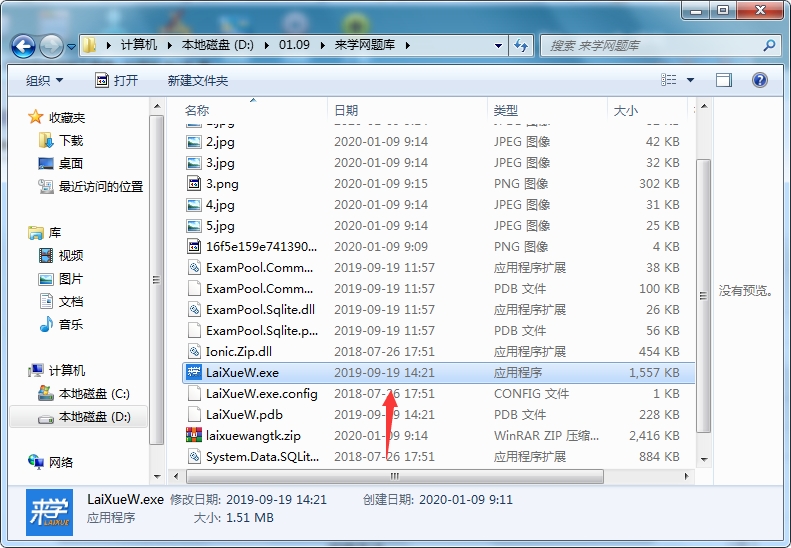
Task: Click 新建文件夹 in the toolbar
Action: (198, 80)
